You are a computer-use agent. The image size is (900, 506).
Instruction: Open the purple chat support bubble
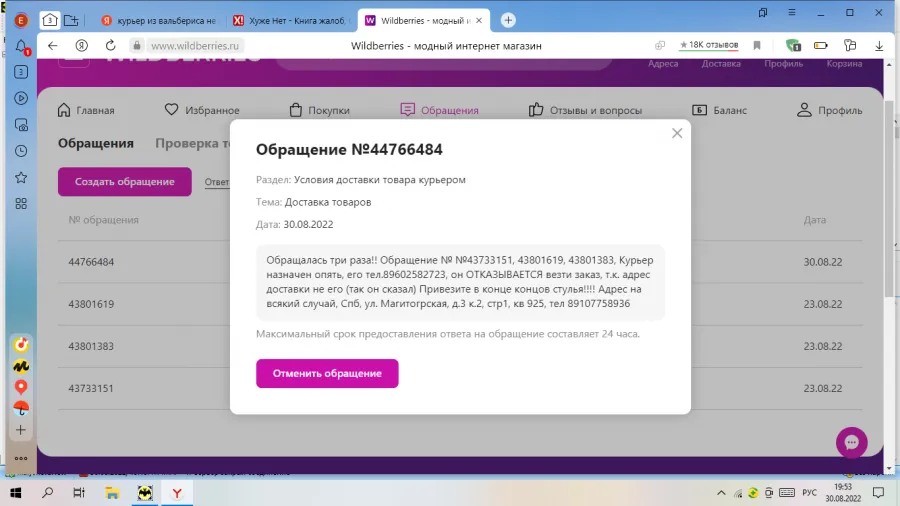pyautogui.click(x=852, y=442)
